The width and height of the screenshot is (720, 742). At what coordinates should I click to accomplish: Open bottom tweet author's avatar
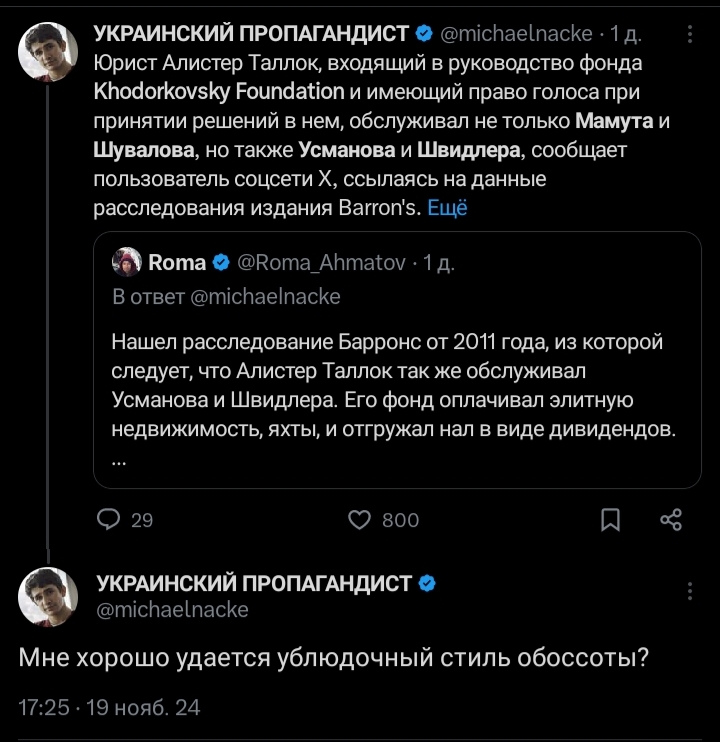click(48, 597)
